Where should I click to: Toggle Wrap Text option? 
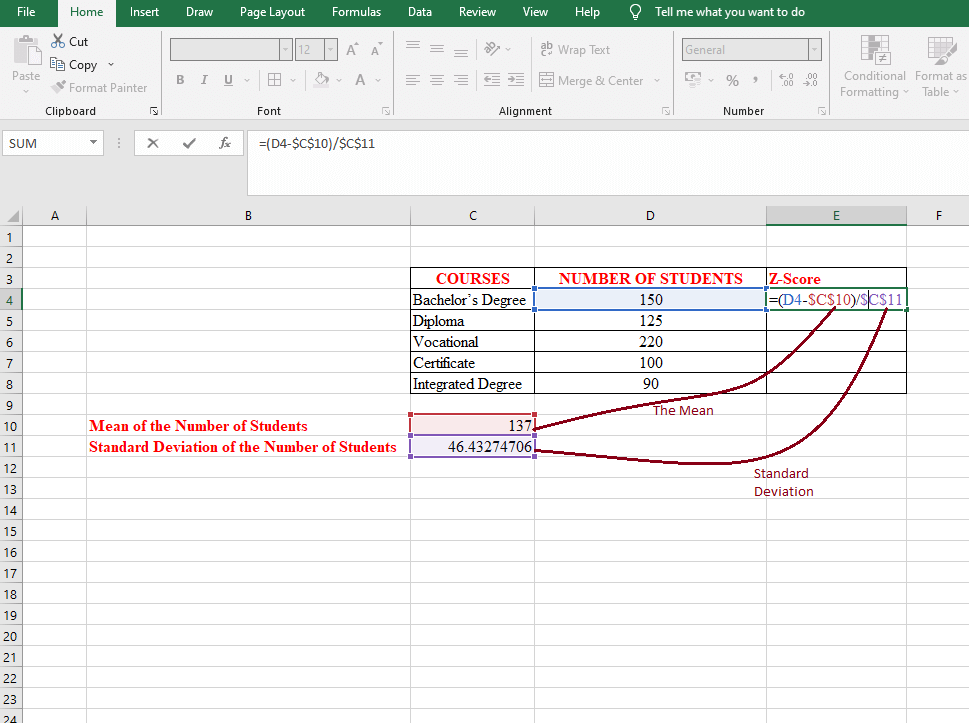(575, 49)
